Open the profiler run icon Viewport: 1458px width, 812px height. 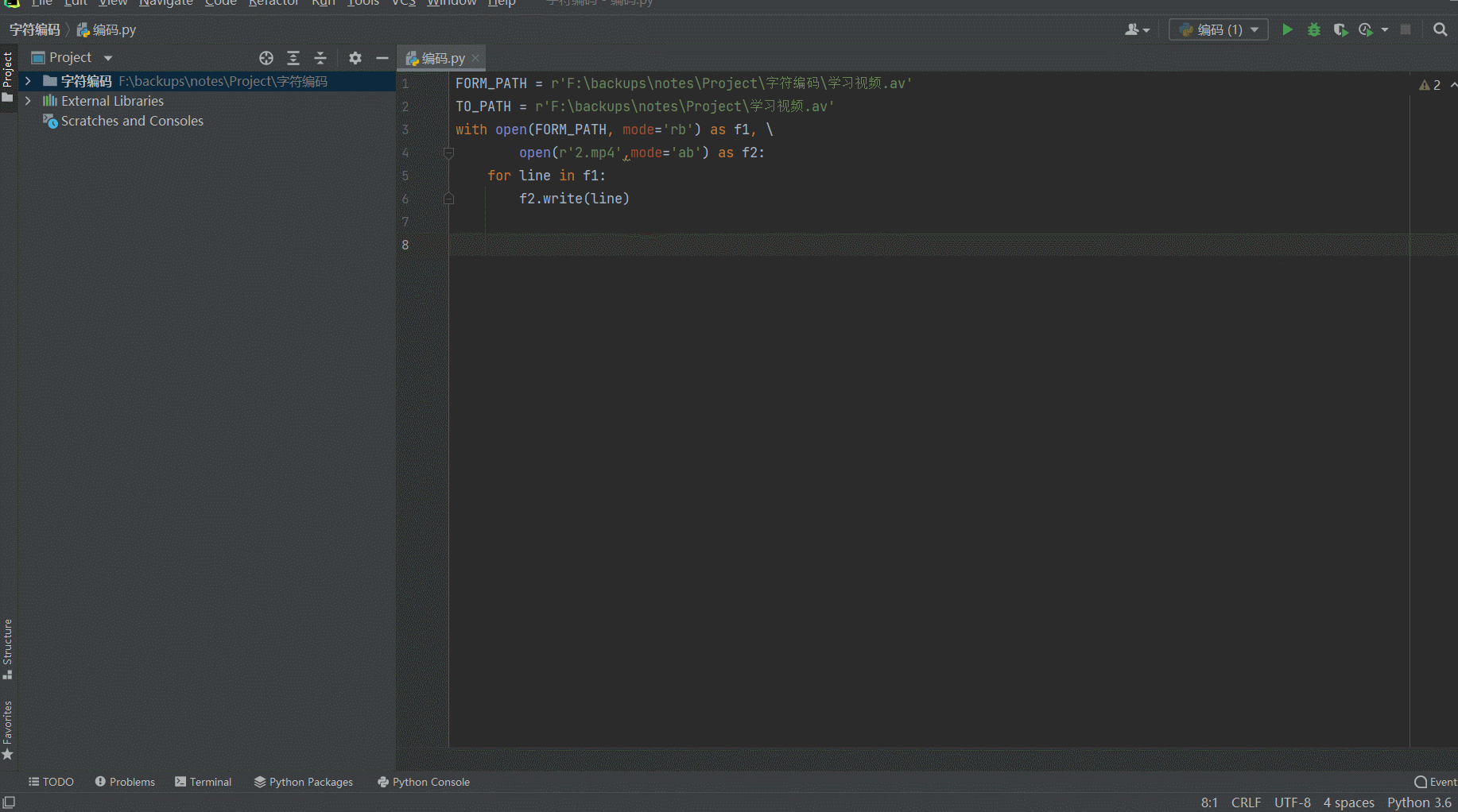pyautogui.click(x=1366, y=29)
